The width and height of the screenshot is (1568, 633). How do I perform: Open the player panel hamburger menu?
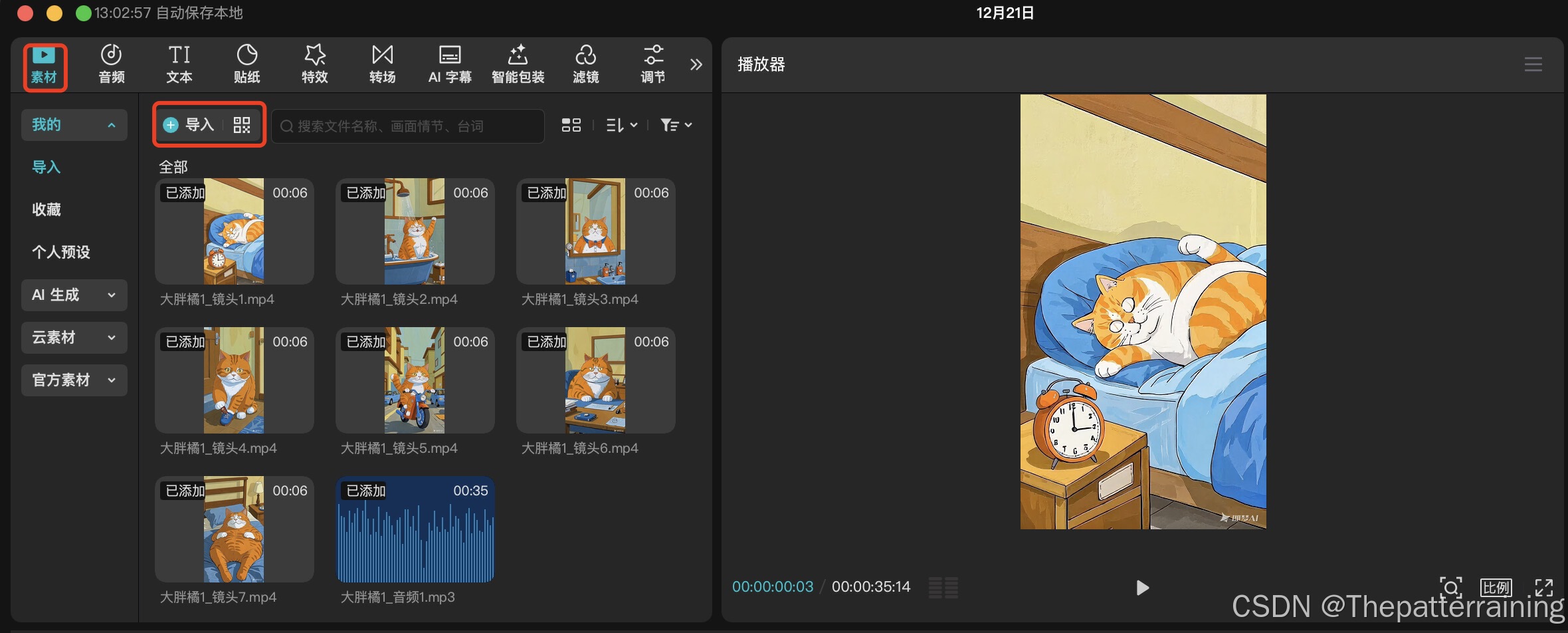tap(1533, 64)
